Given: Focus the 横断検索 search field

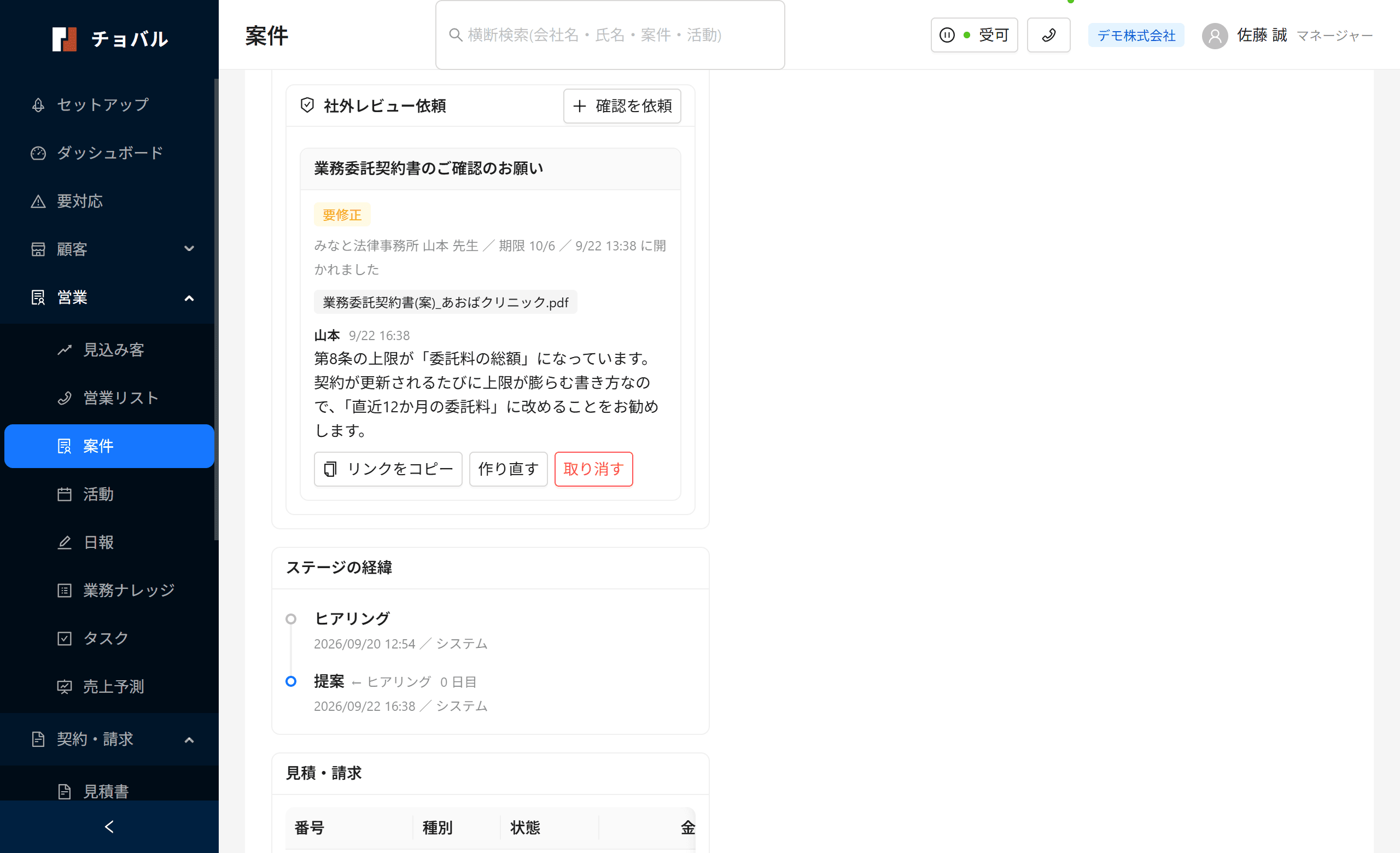Looking at the screenshot, I should click(x=610, y=35).
